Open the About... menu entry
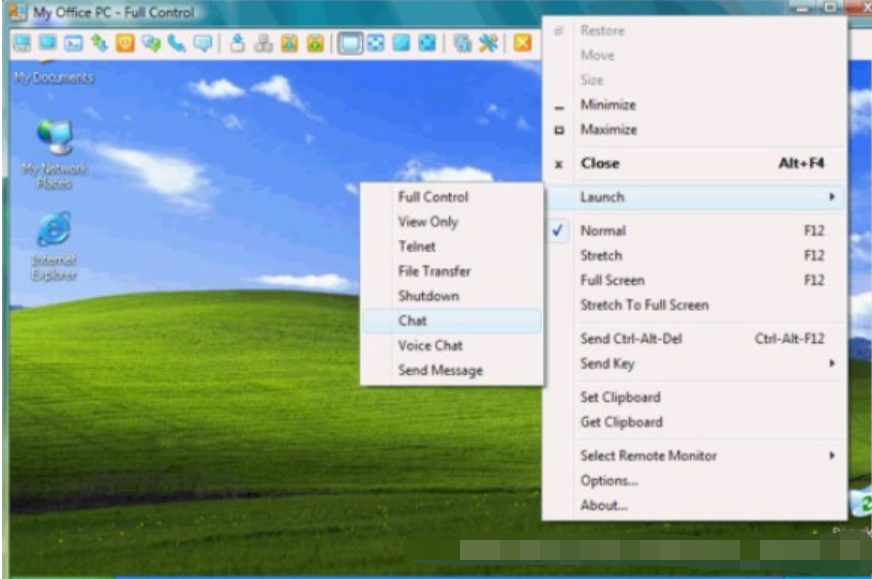This screenshot has width=872, height=579. (x=604, y=505)
